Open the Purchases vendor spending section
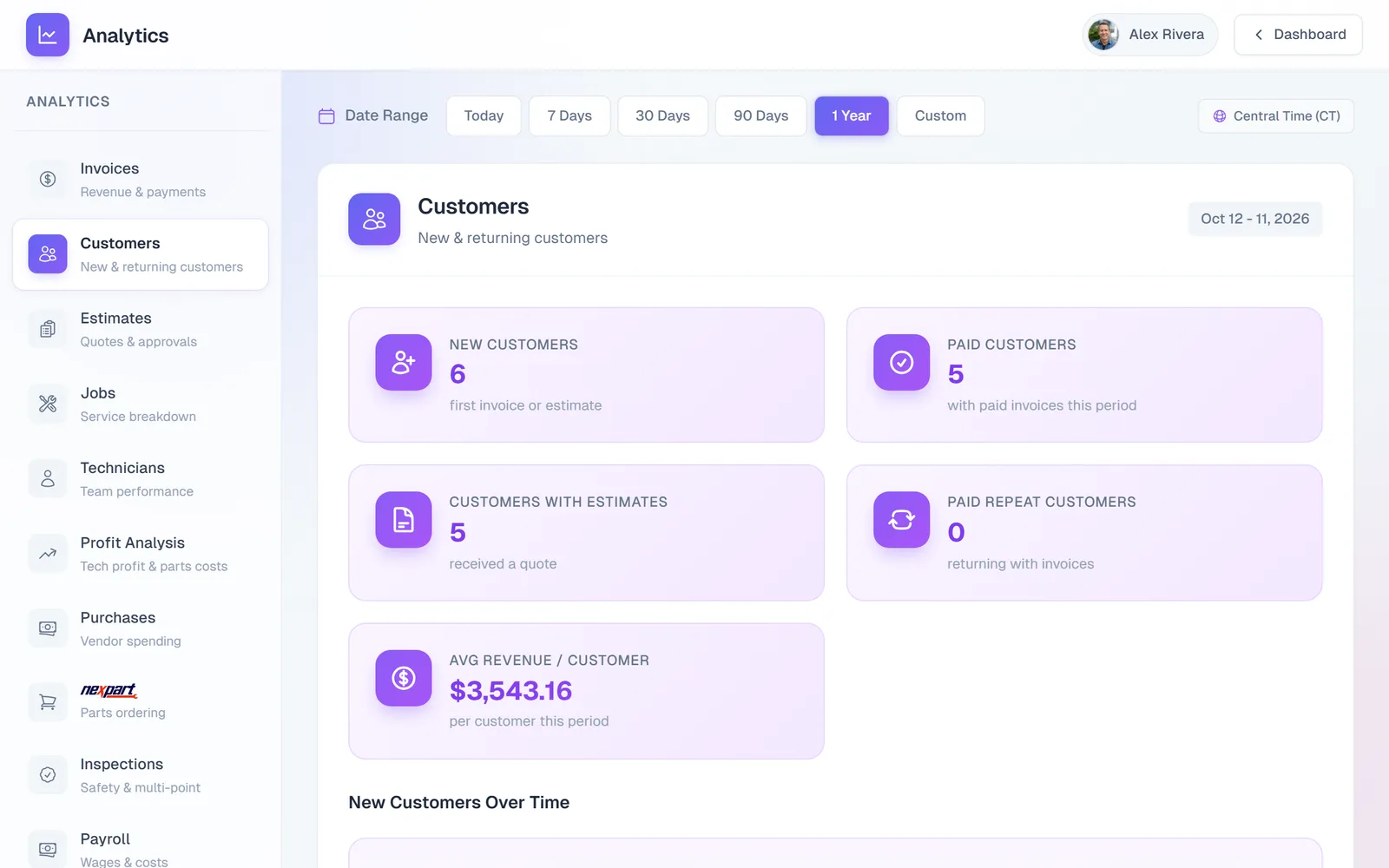The image size is (1389, 868). (x=141, y=628)
